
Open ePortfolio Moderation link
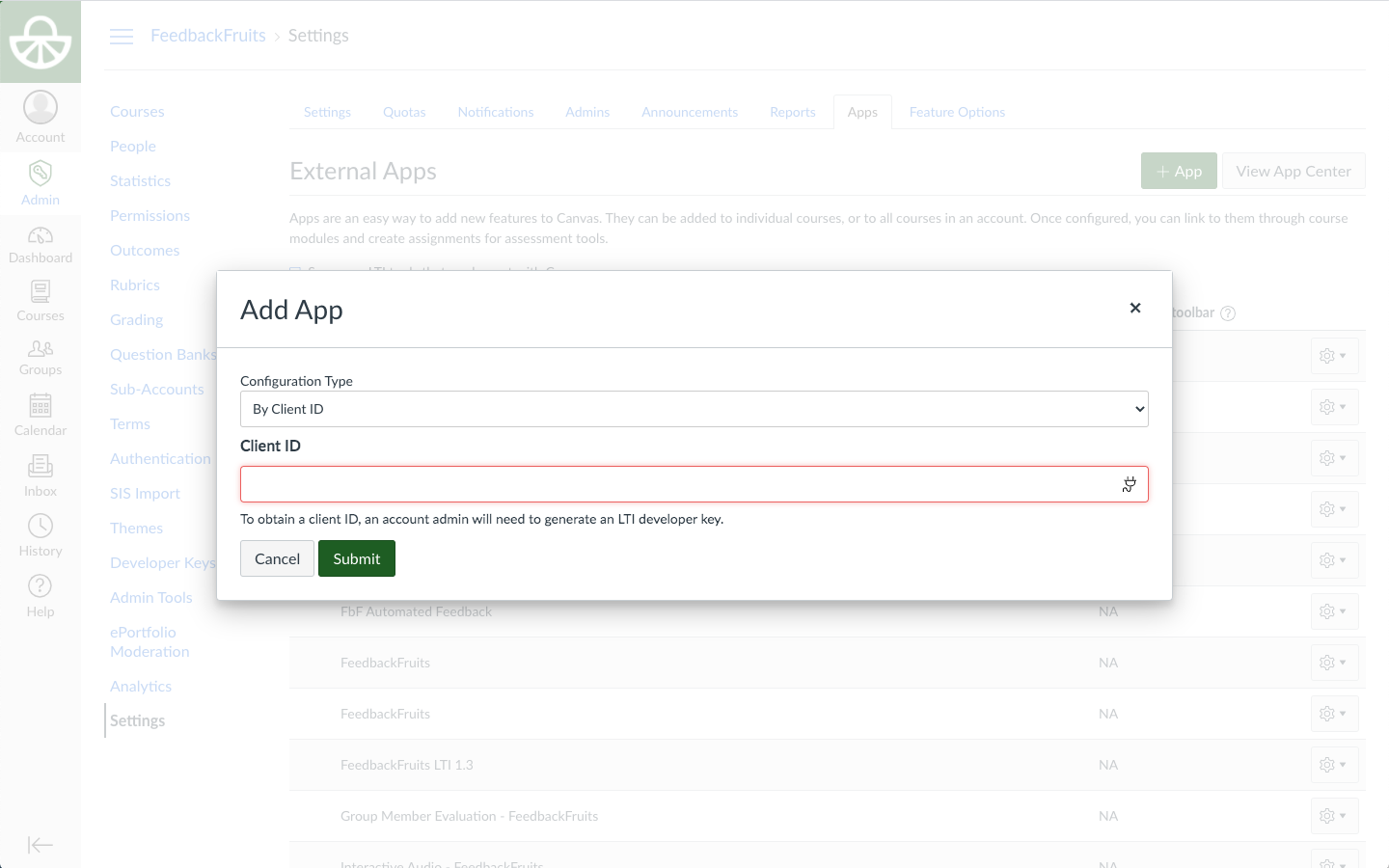pyautogui.click(x=150, y=642)
